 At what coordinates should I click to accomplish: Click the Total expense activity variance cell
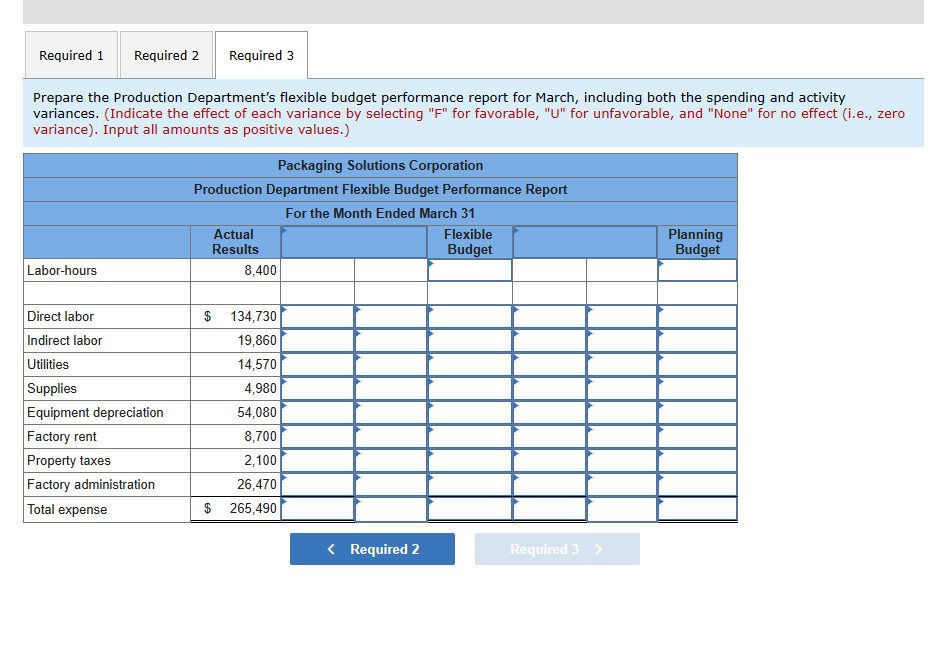549,509
